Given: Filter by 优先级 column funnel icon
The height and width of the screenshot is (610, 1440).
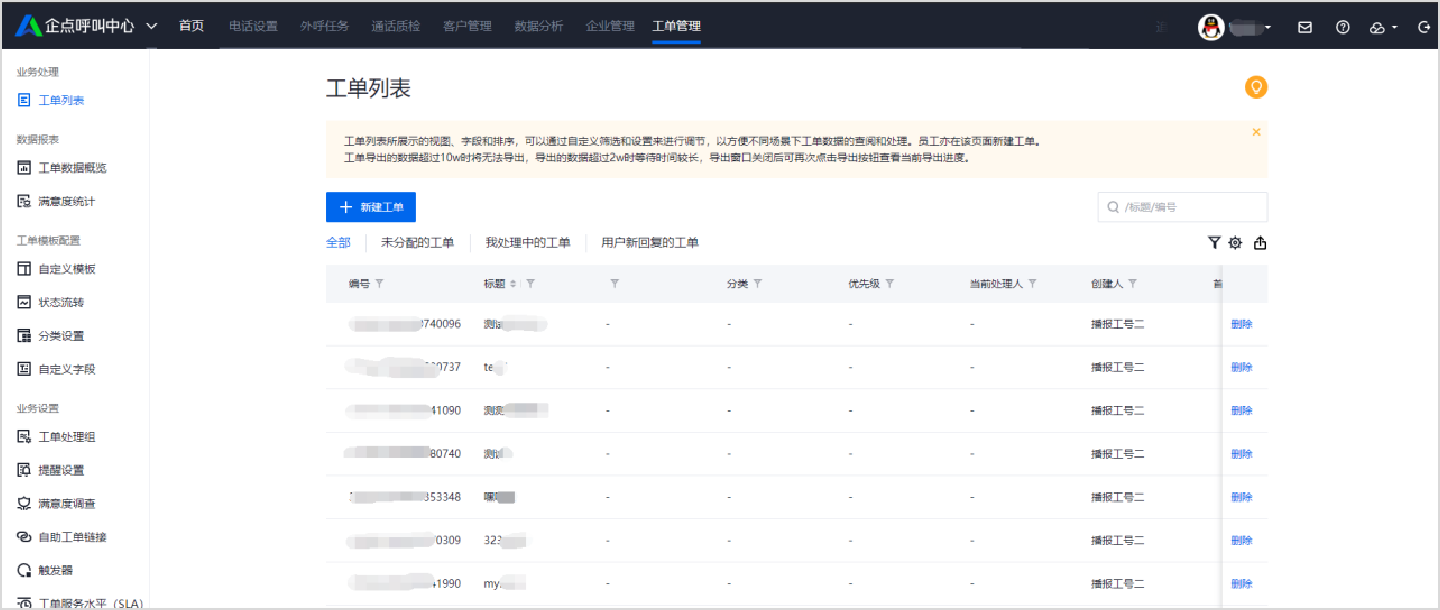Looking at the screenshot, I should 889,284.
